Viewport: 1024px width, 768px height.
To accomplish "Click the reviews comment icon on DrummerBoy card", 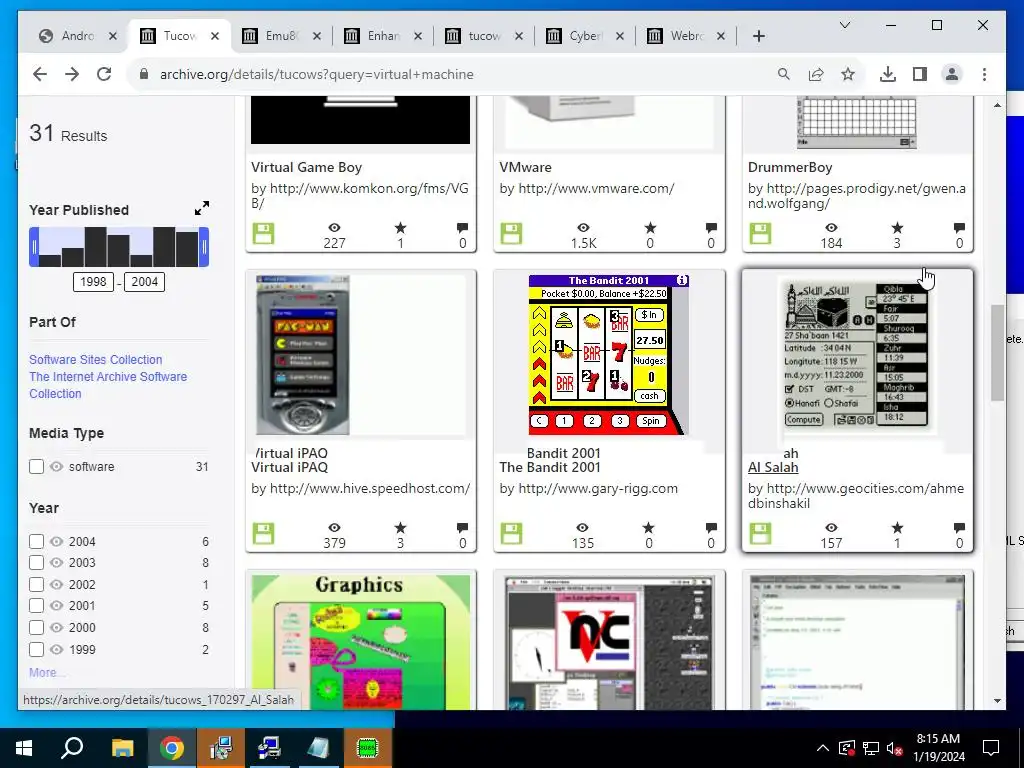I will (x=959, y=228).
